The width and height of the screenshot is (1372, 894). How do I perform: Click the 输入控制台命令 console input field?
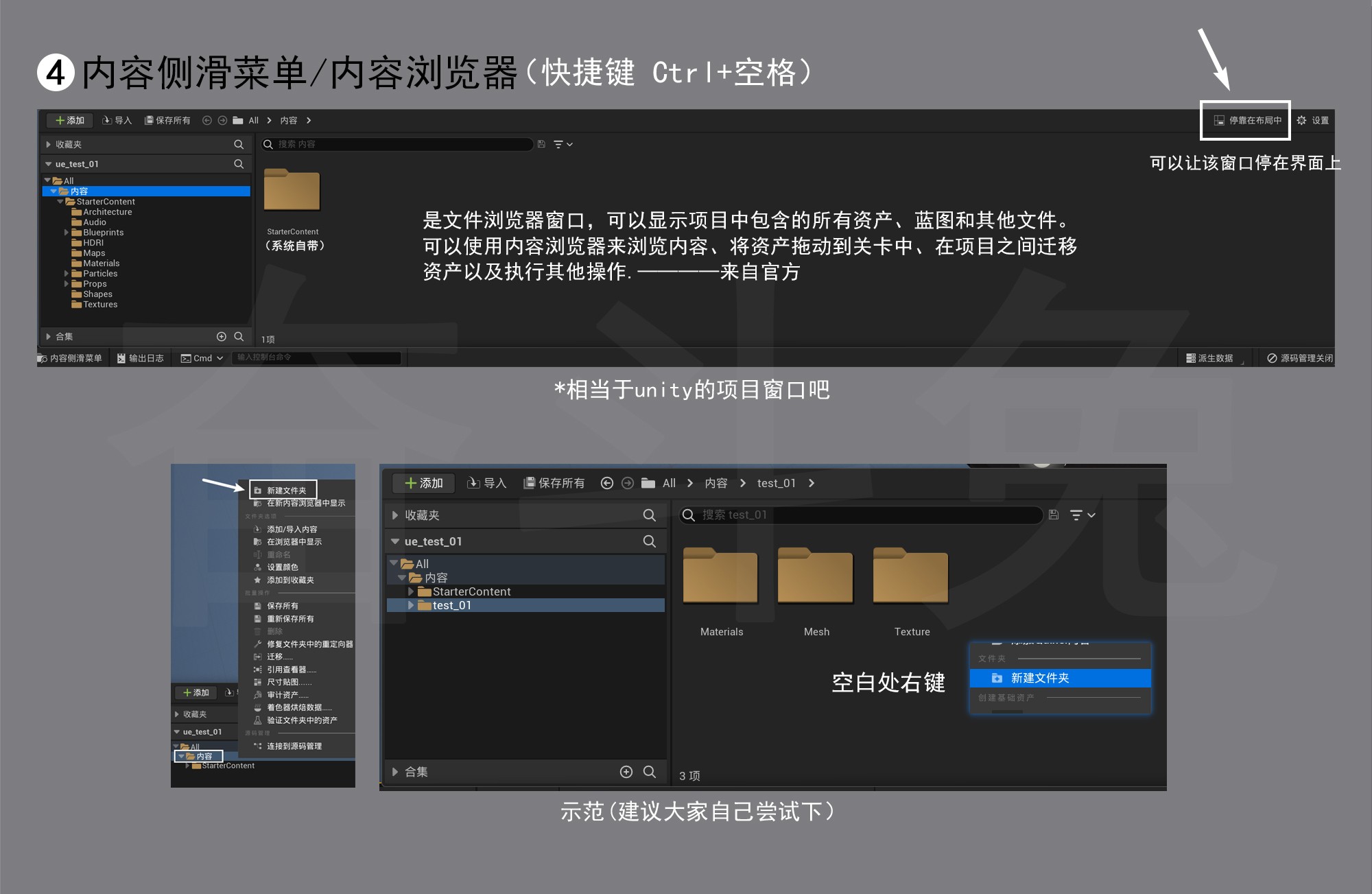coord(317,357)
